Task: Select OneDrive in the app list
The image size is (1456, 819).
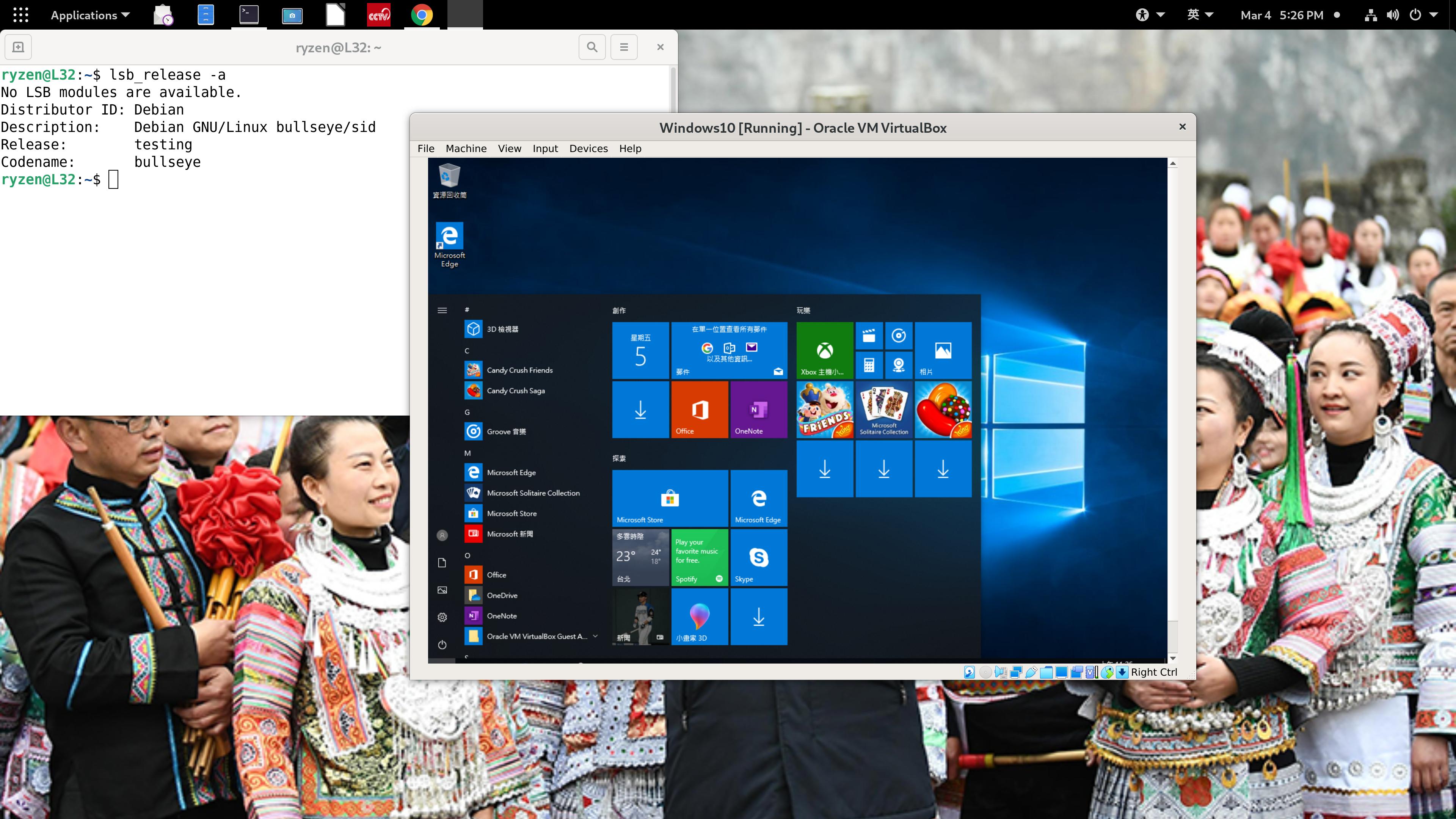Action: click(x=531, y=595)
